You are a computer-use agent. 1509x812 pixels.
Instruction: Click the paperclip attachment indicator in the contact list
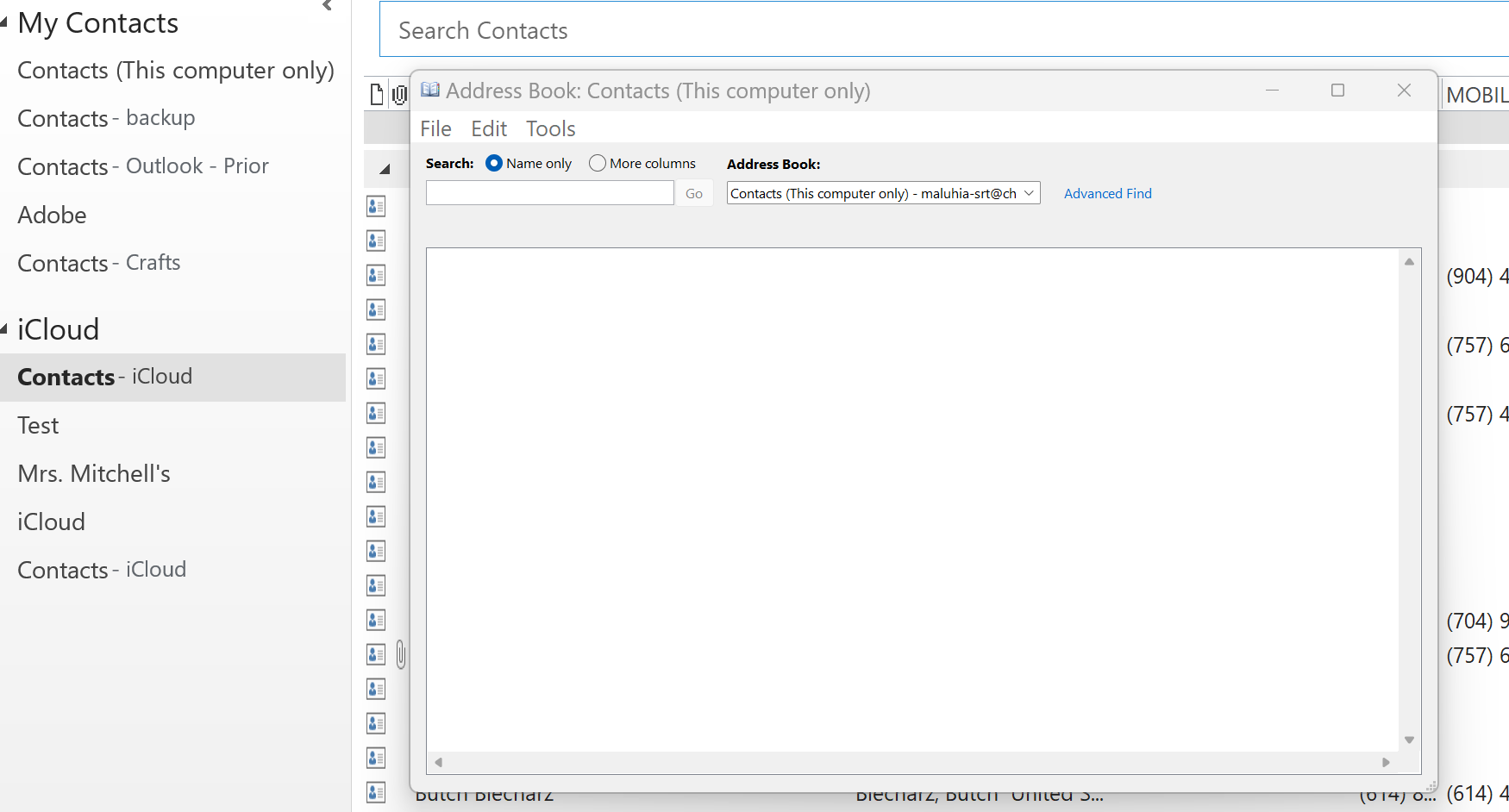tap(401, 654)
